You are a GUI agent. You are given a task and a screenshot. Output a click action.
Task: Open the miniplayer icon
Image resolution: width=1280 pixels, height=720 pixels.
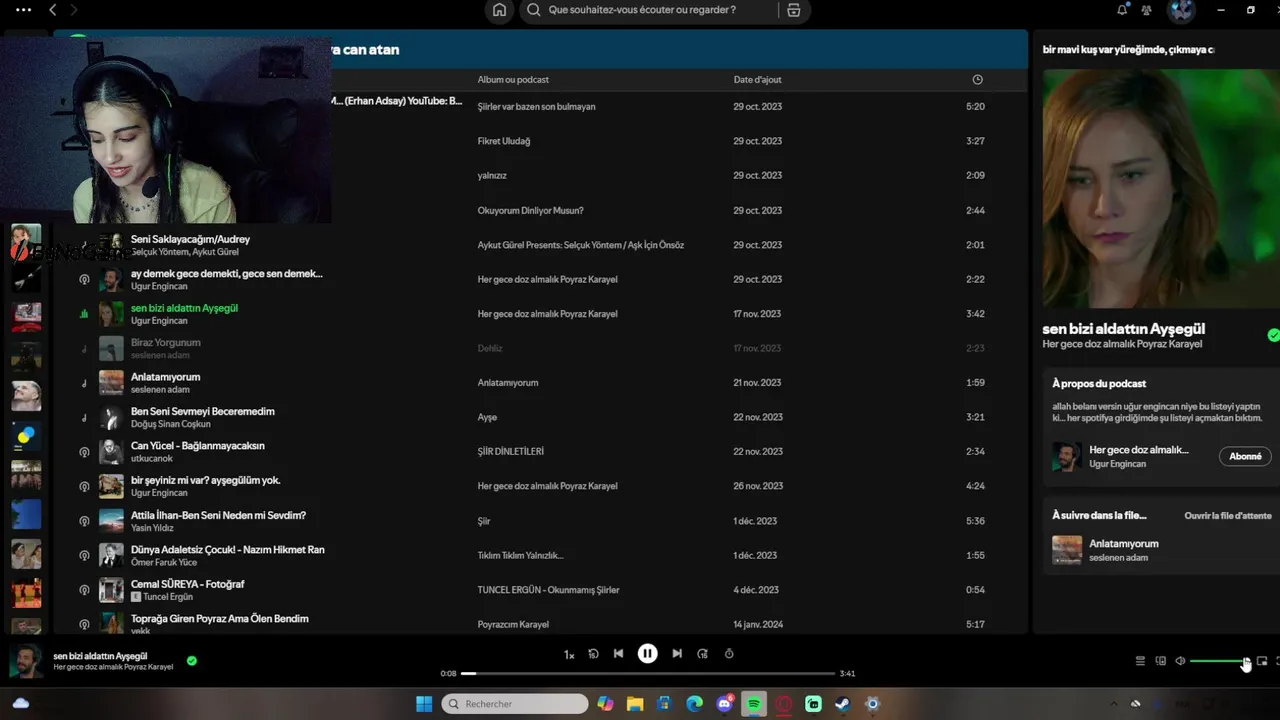coord(1262,661)
